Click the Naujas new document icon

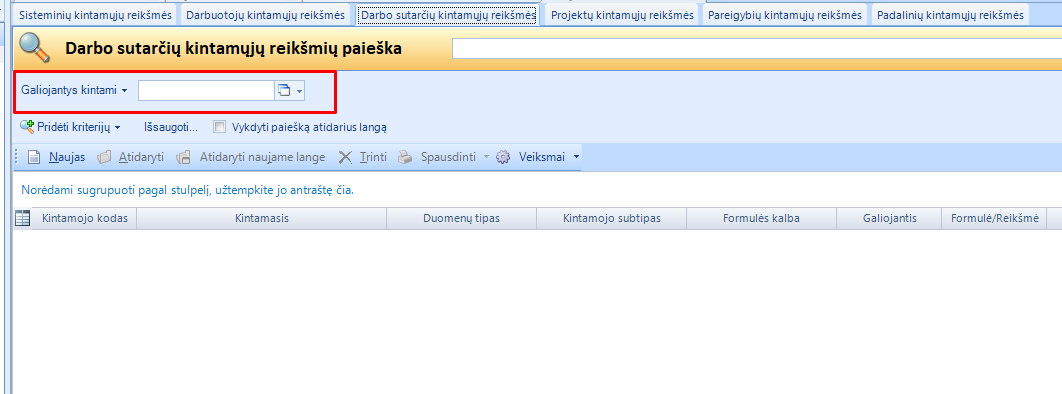pyautogui.click(x=34, y=157)
